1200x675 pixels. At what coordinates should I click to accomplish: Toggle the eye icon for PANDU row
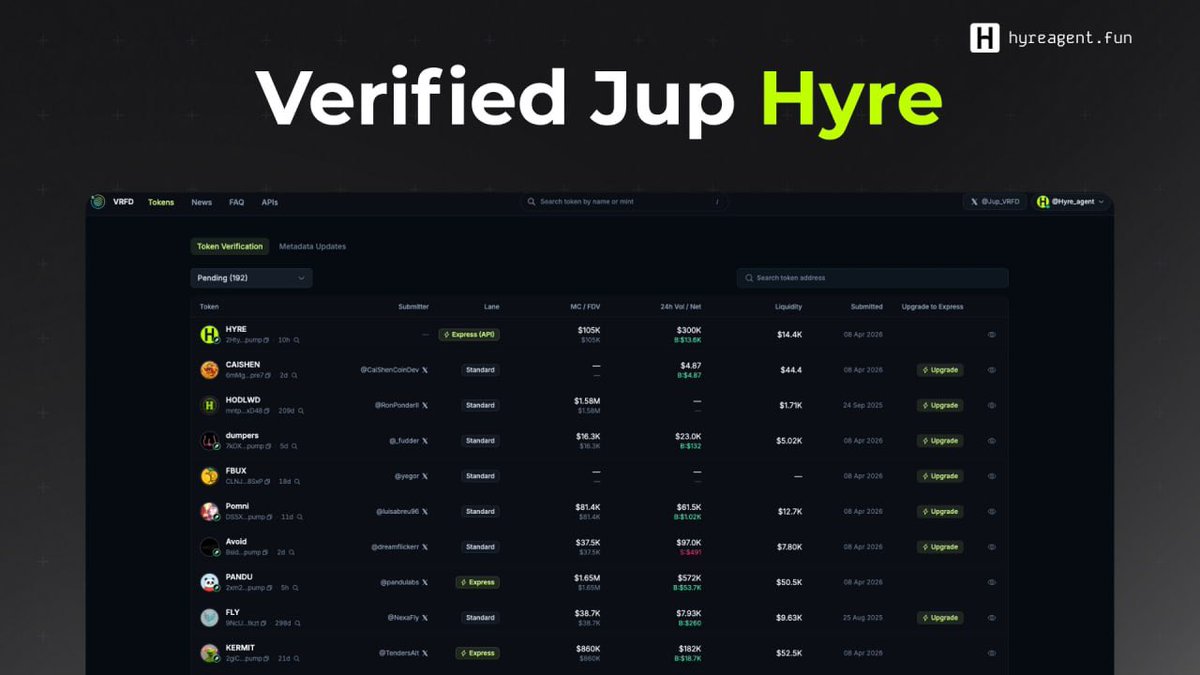pos(992,582)
